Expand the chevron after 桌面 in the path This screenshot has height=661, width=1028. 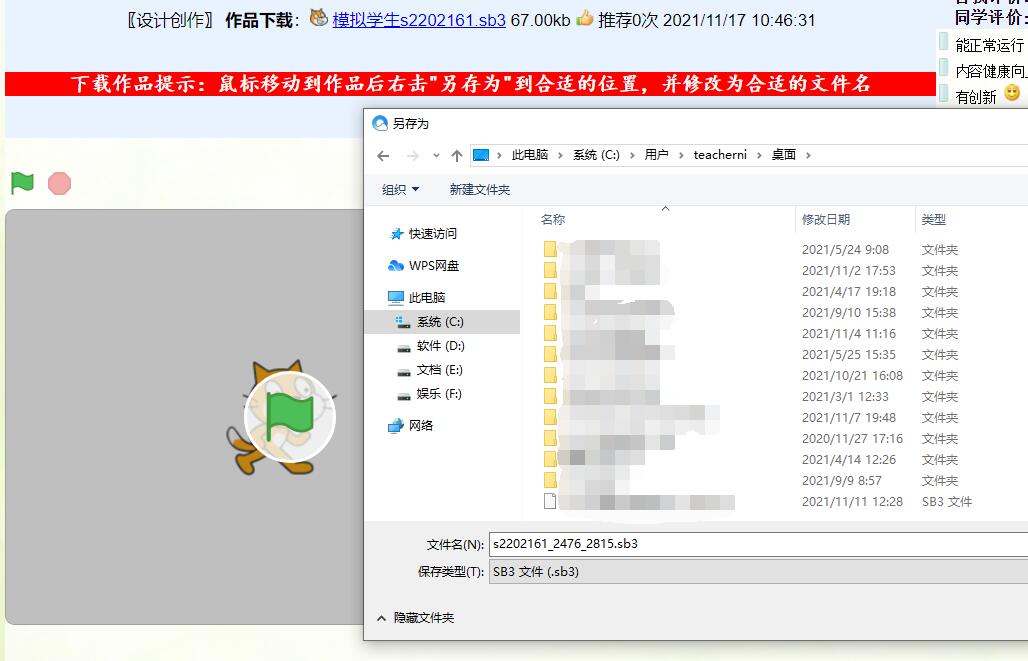808,155
